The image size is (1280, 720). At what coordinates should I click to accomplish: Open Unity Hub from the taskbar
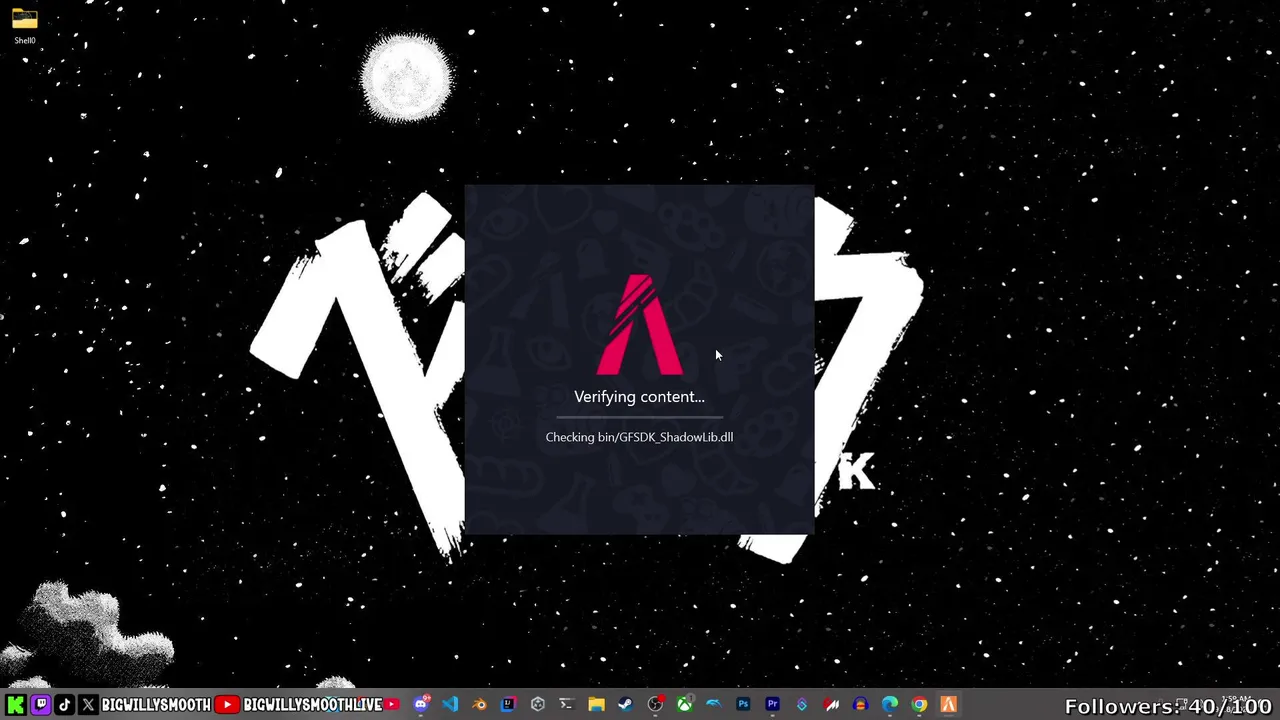537,704
